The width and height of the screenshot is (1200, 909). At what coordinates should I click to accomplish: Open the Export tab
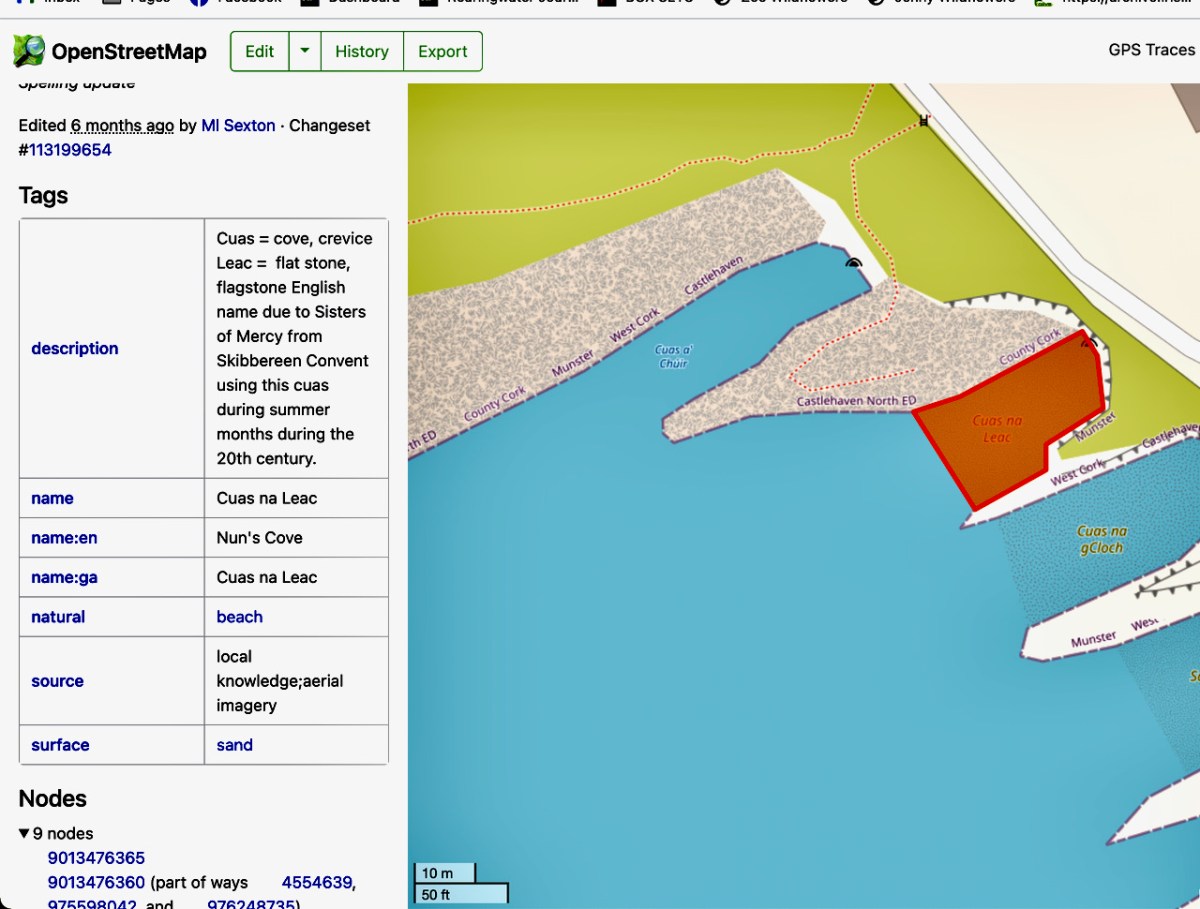point(442,51)
